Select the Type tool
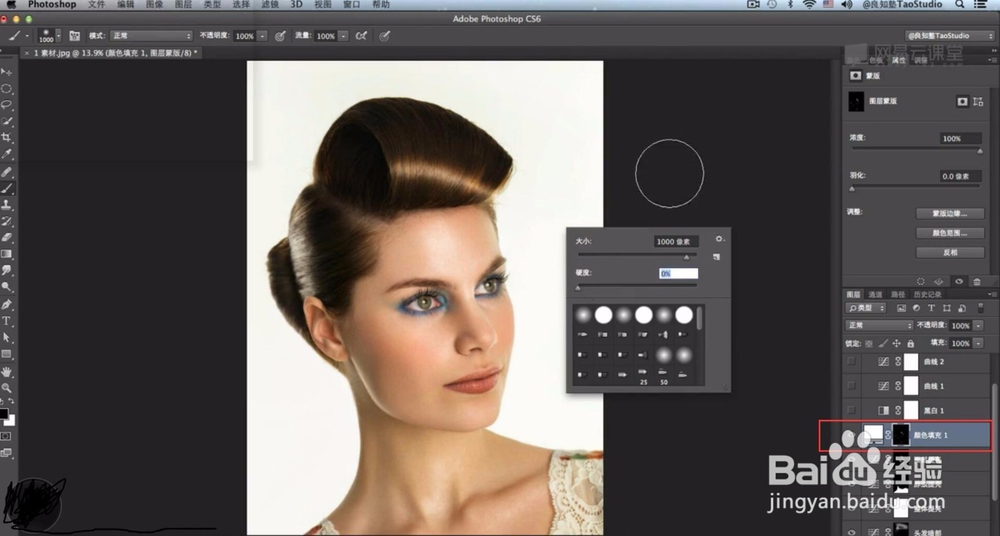1000x536 pixels. [7, 321]
